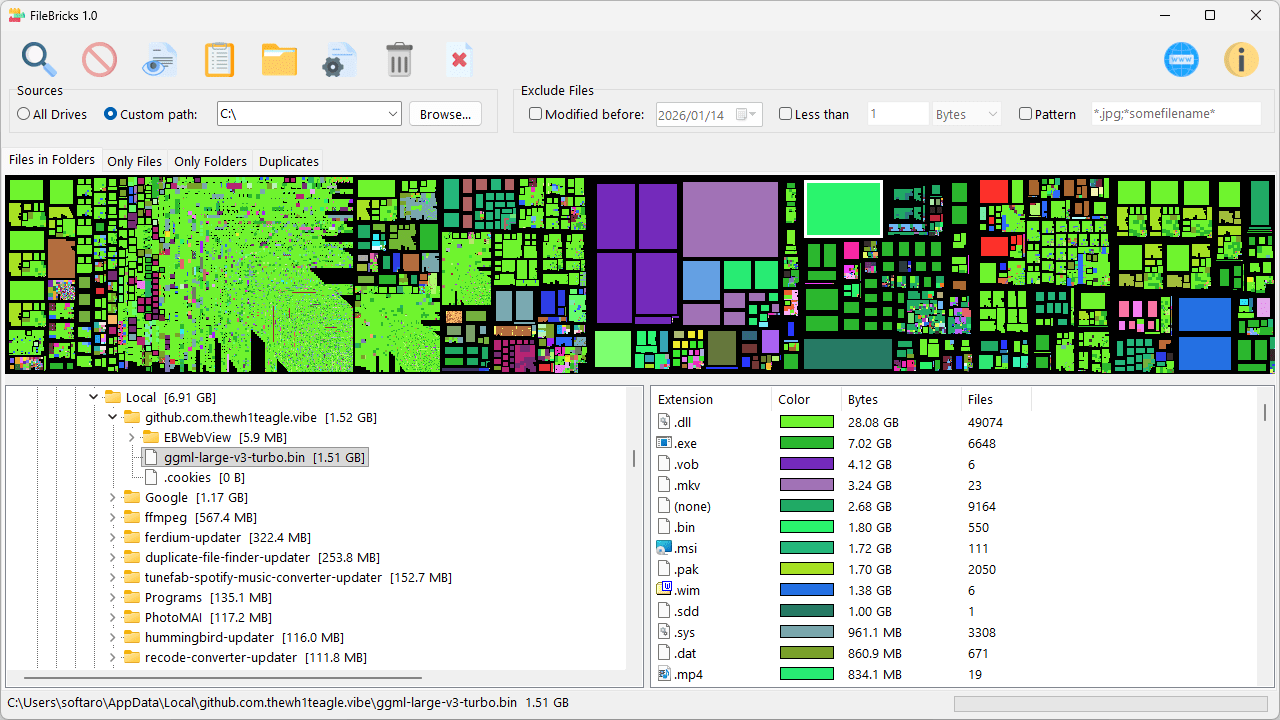Enable the Less than size checkbox

coord(785,114)
